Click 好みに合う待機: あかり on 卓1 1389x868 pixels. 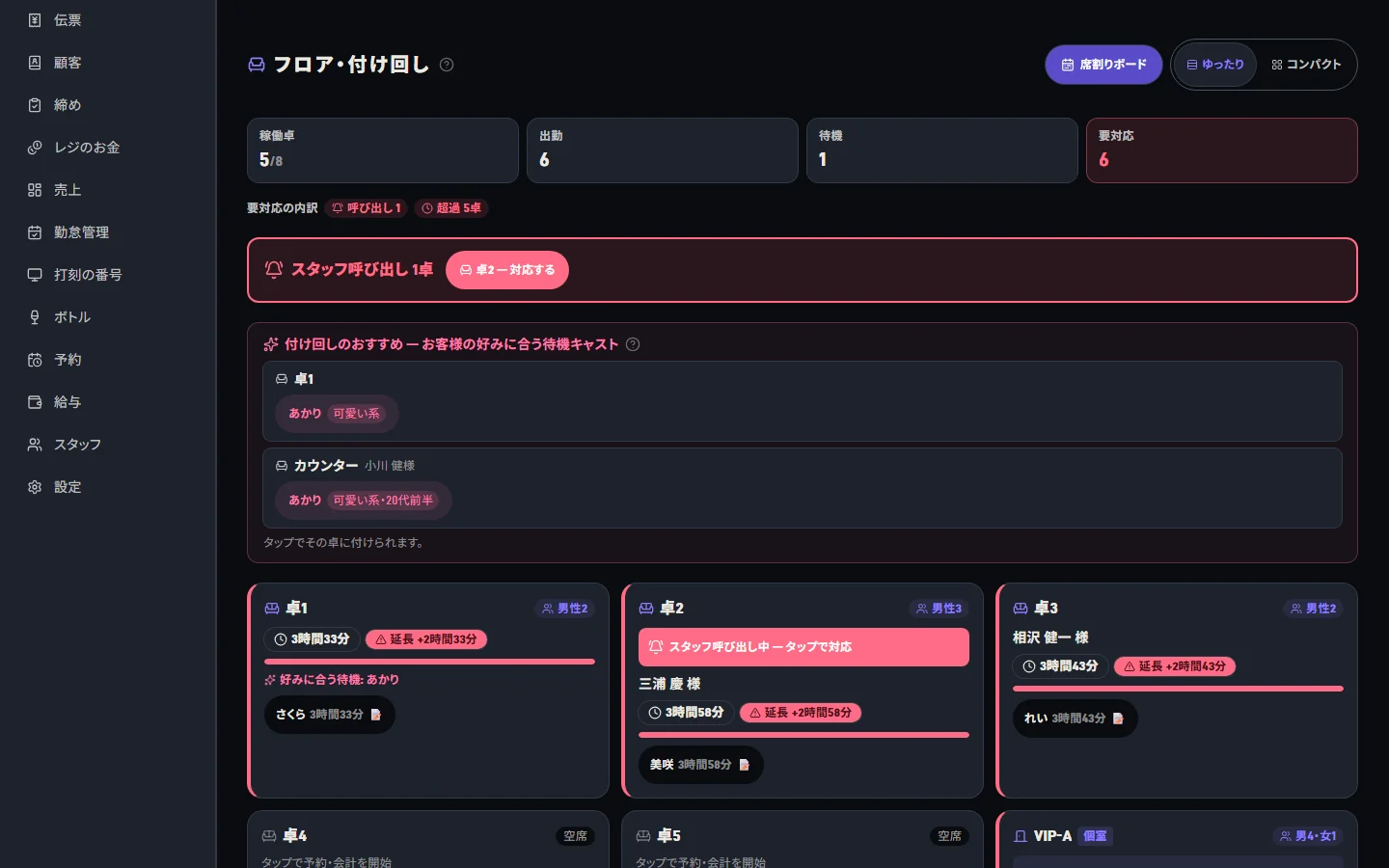(332, 680)
